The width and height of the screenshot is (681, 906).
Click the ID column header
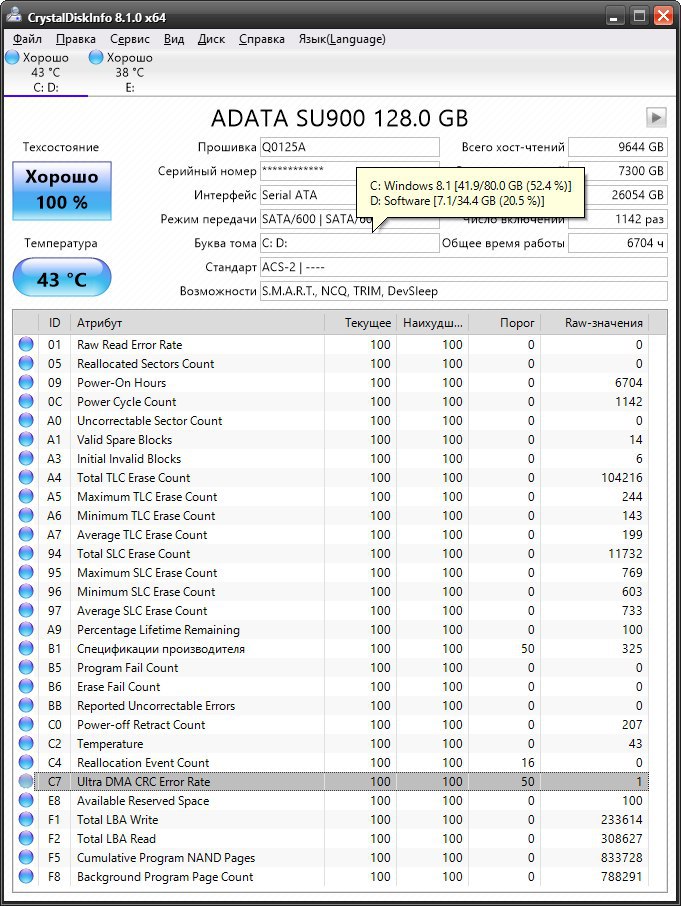[54, 323]
